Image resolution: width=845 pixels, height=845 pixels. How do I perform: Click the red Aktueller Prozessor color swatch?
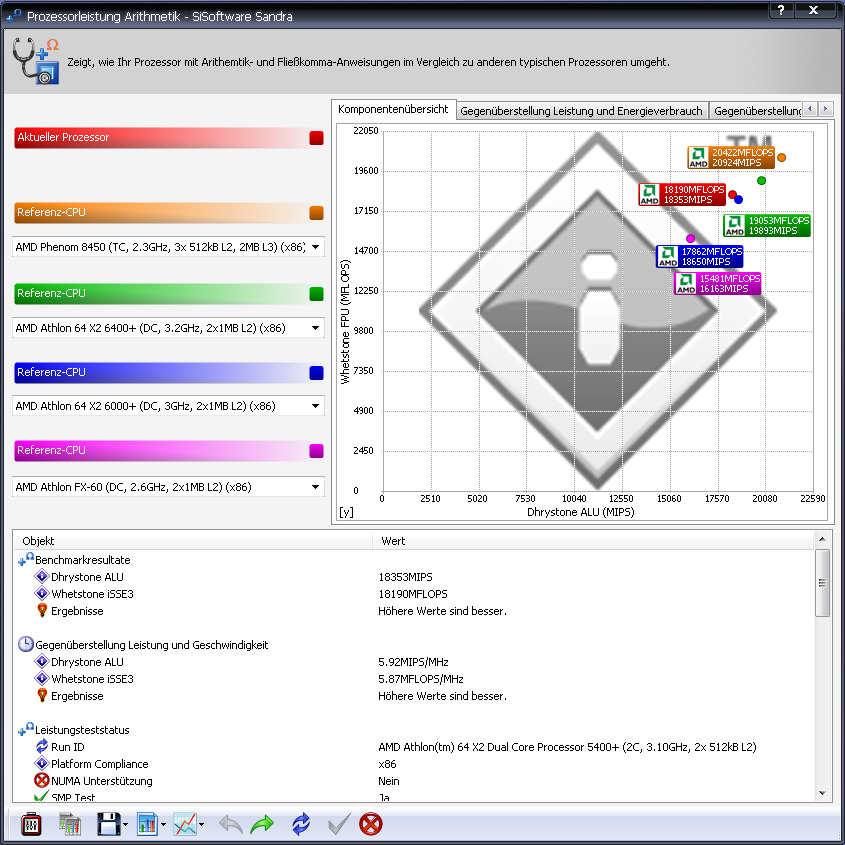(x=316, y=138)
